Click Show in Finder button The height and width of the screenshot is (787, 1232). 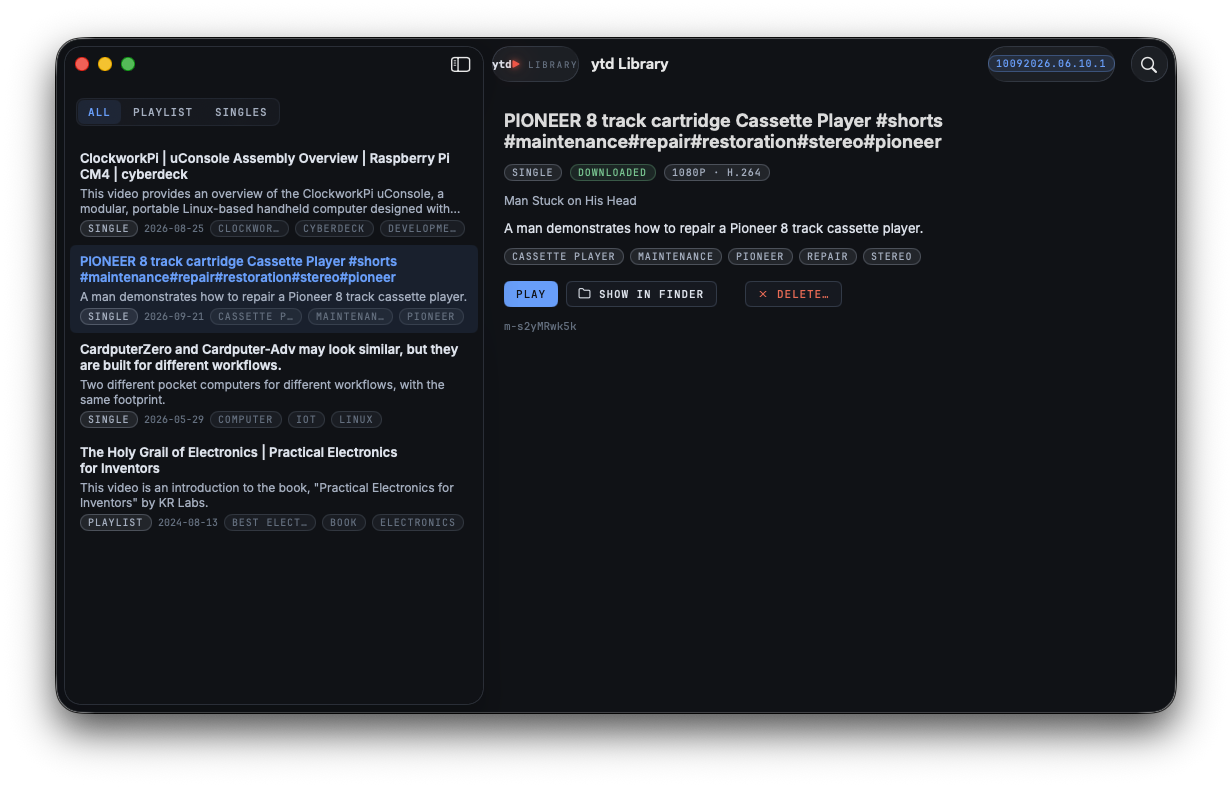coord(641,294)
